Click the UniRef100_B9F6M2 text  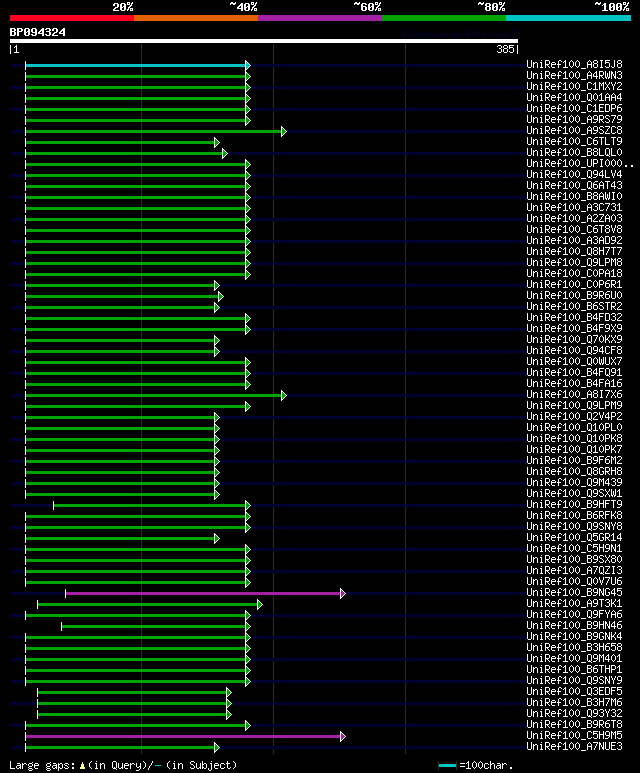coord(574,460)
